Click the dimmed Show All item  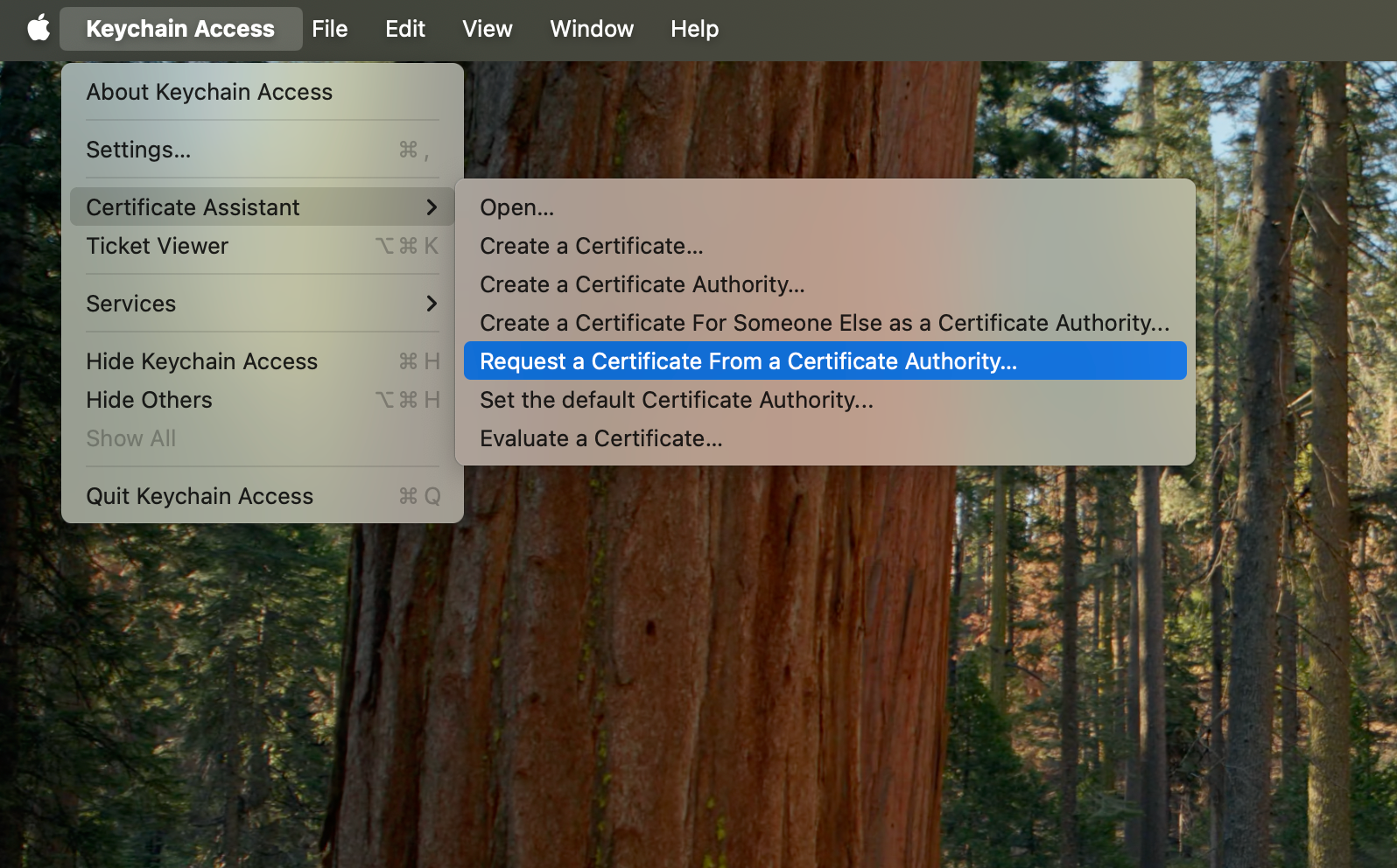263,438
